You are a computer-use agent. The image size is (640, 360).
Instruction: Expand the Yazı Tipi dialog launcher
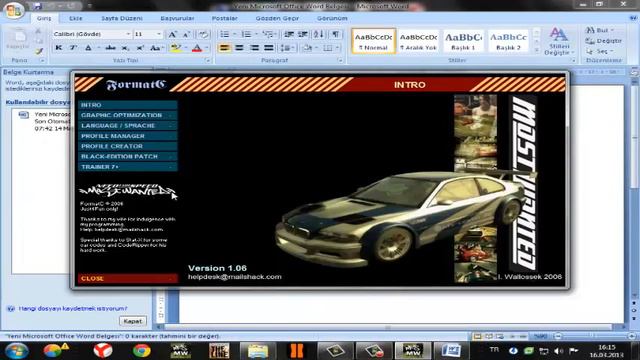[208, 60]
